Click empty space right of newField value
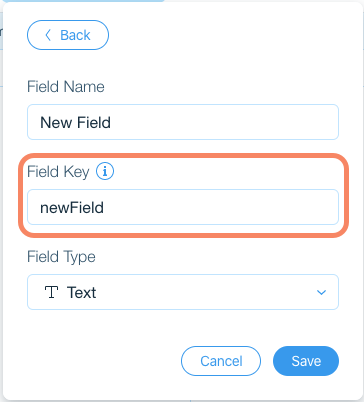The image size is (364, 402). point(220,207)
